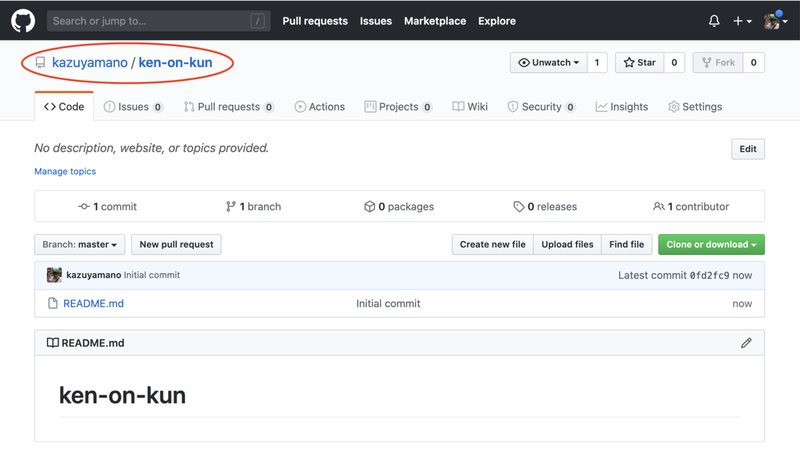Click the Upload files button
Viewport: 800px width, 457px height.
(x=567, y=244)
